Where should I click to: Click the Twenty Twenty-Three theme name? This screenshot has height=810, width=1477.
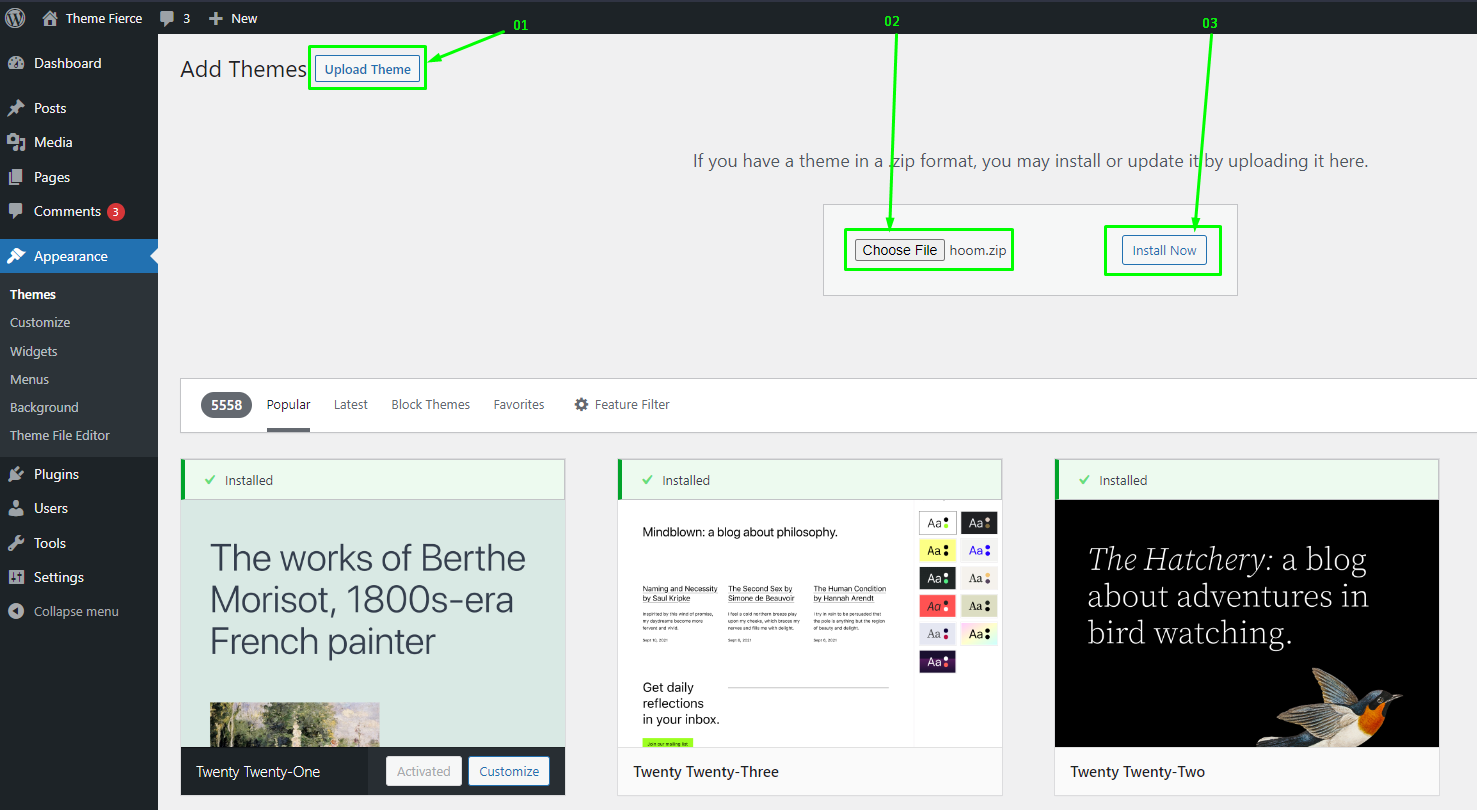point(706,772)
